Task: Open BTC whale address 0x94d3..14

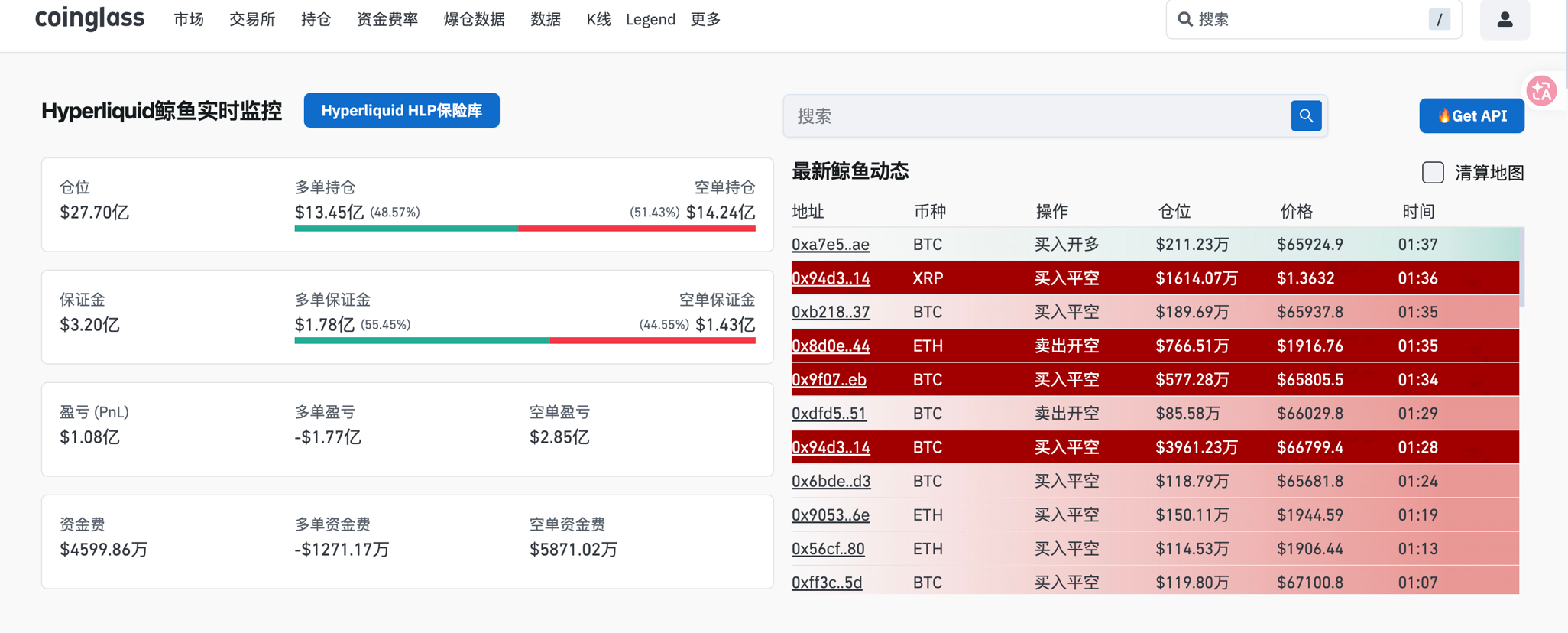Action: (x=831, y=447)
